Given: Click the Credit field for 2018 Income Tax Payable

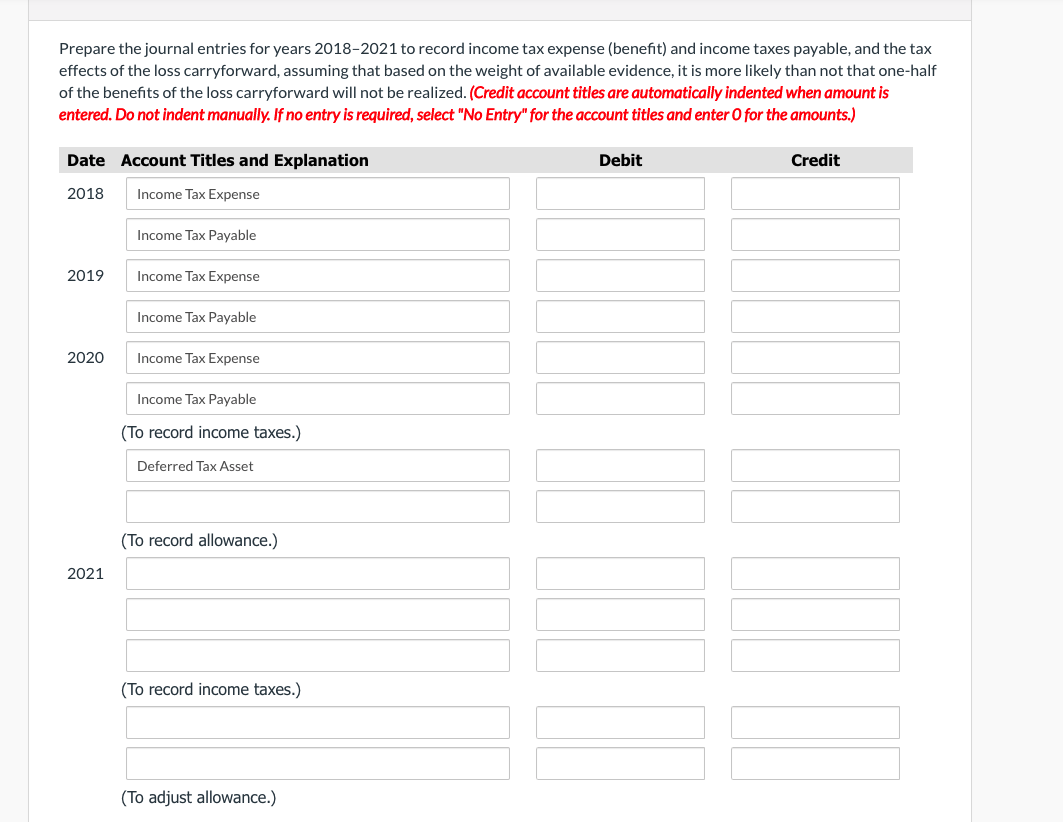Looking at the screenshot, I should coord(815,234).
